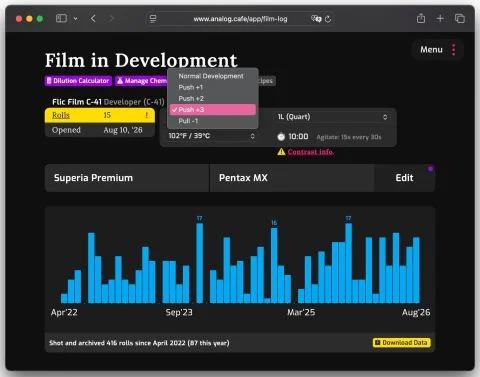Toggle the Safari sidebar icon
The image size is (480, 377).
pos(61,18)
